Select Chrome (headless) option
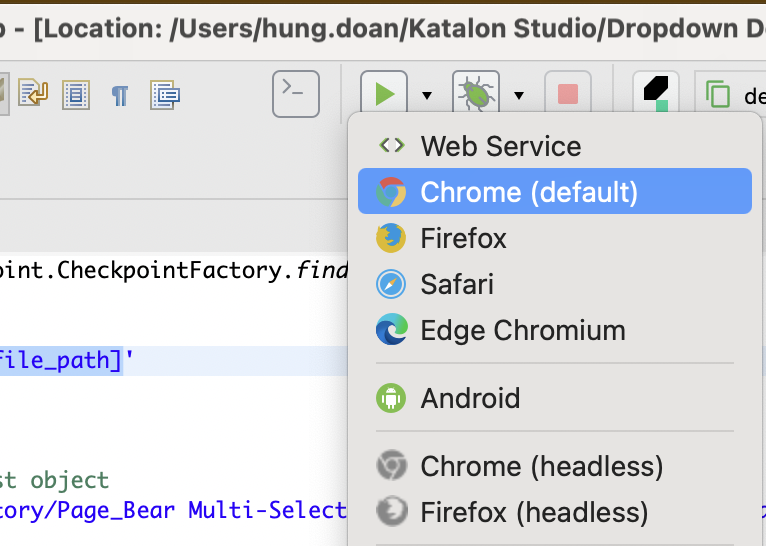 click(x=541, y=466)
